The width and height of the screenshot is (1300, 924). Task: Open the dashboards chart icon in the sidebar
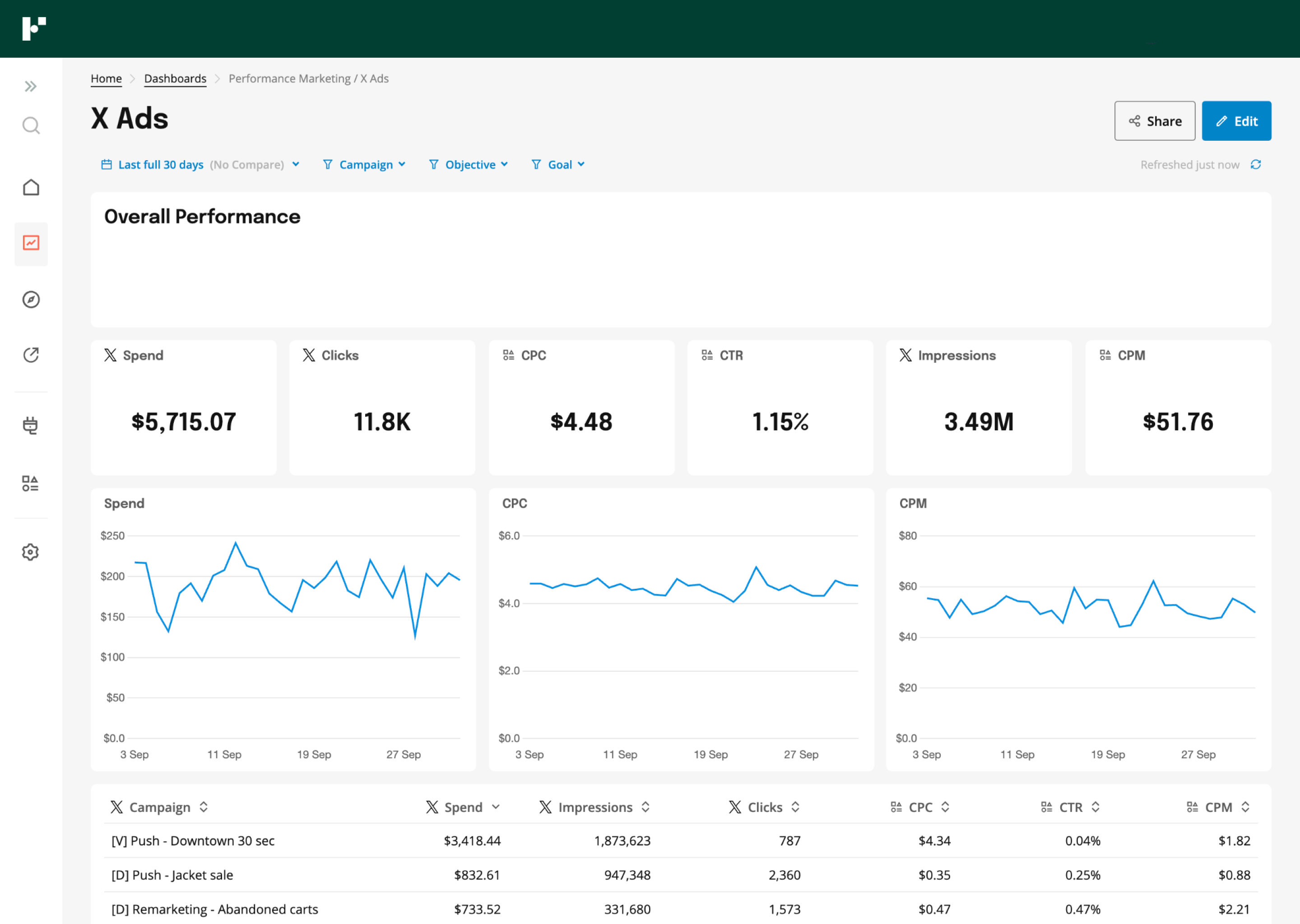click(31, 244)
